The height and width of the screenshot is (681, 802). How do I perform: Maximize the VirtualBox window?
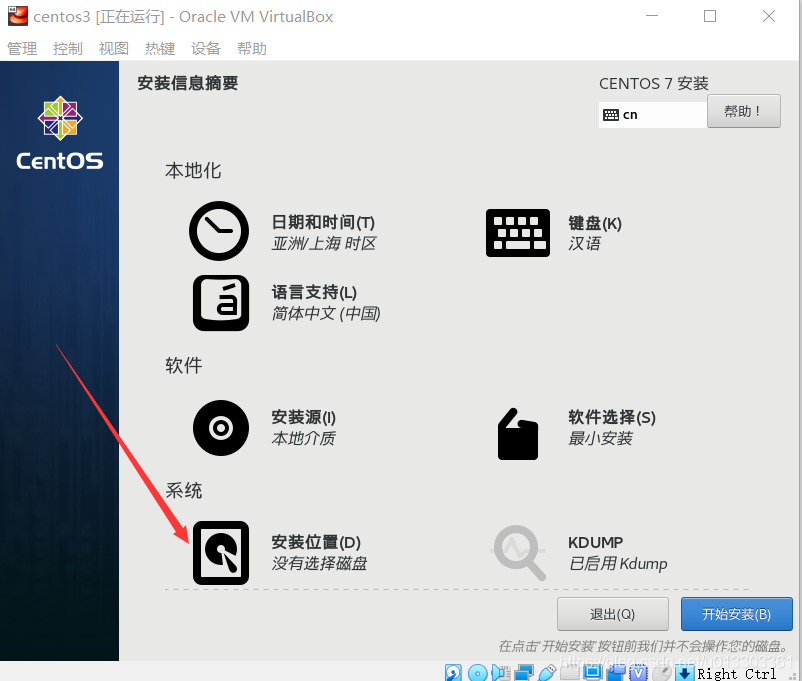click(710, 16)
